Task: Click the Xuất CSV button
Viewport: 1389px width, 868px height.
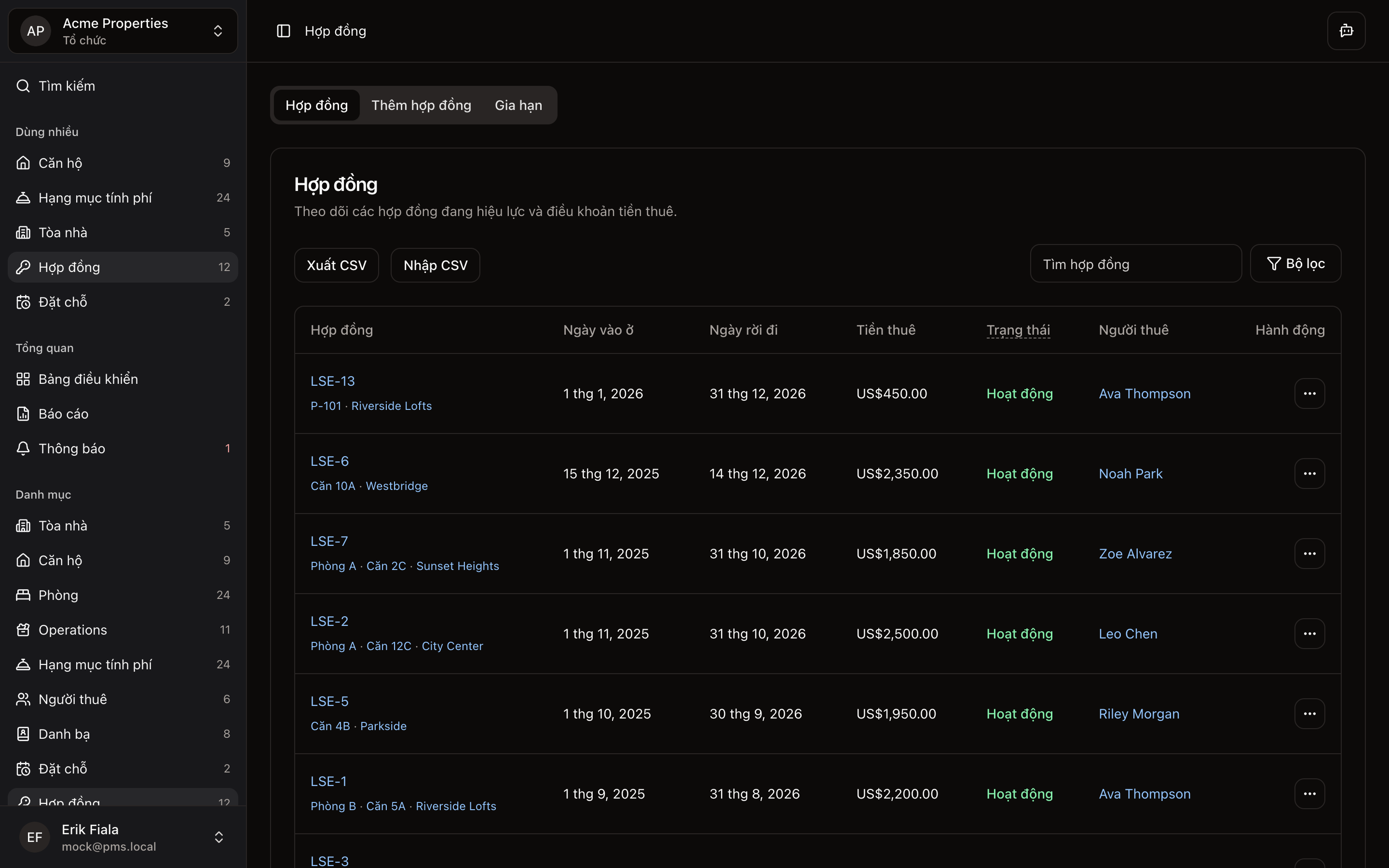Action: click(x=336, y=265)
